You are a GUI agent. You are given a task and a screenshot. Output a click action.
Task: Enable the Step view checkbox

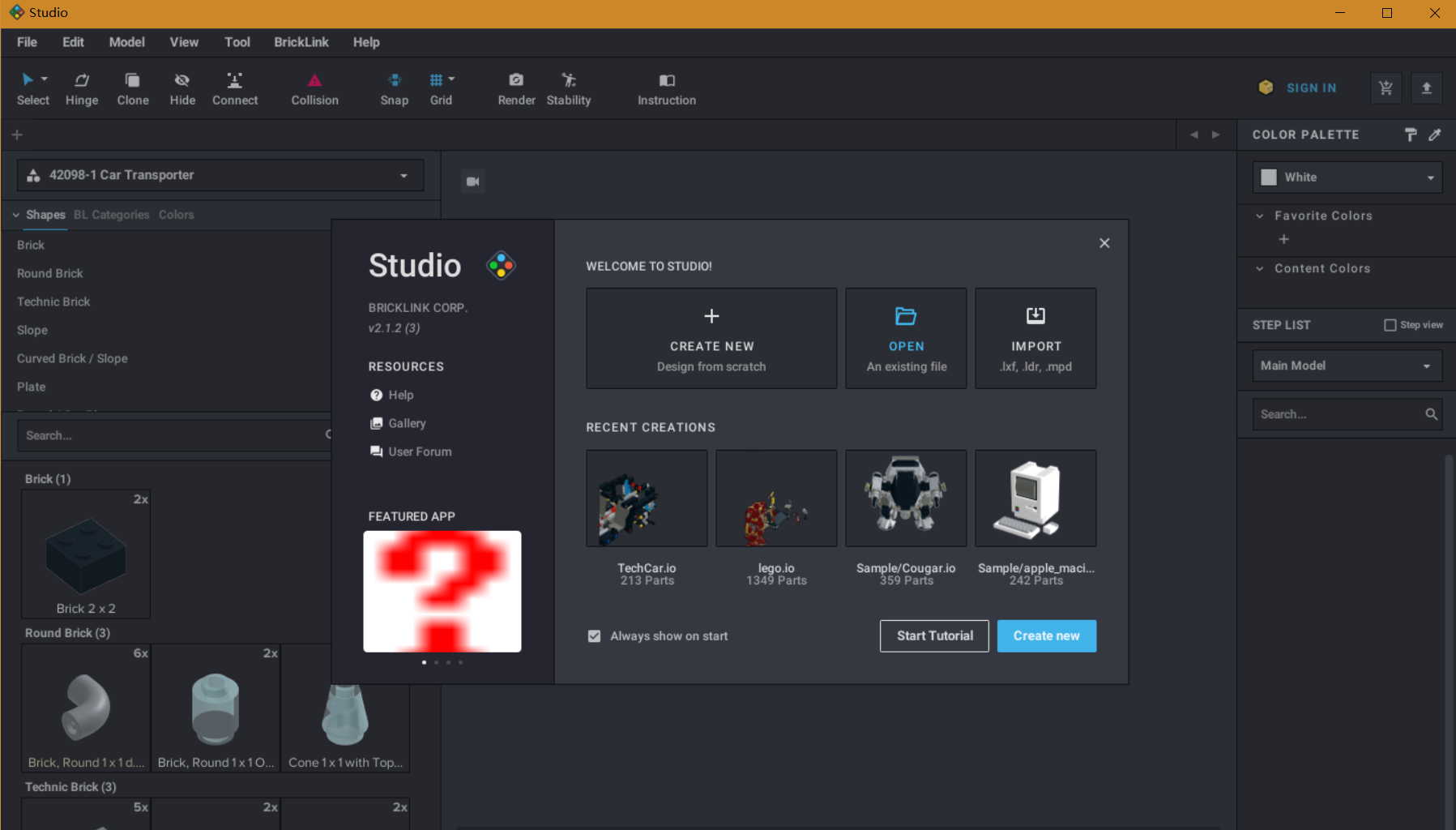(x=1390, y=325)
